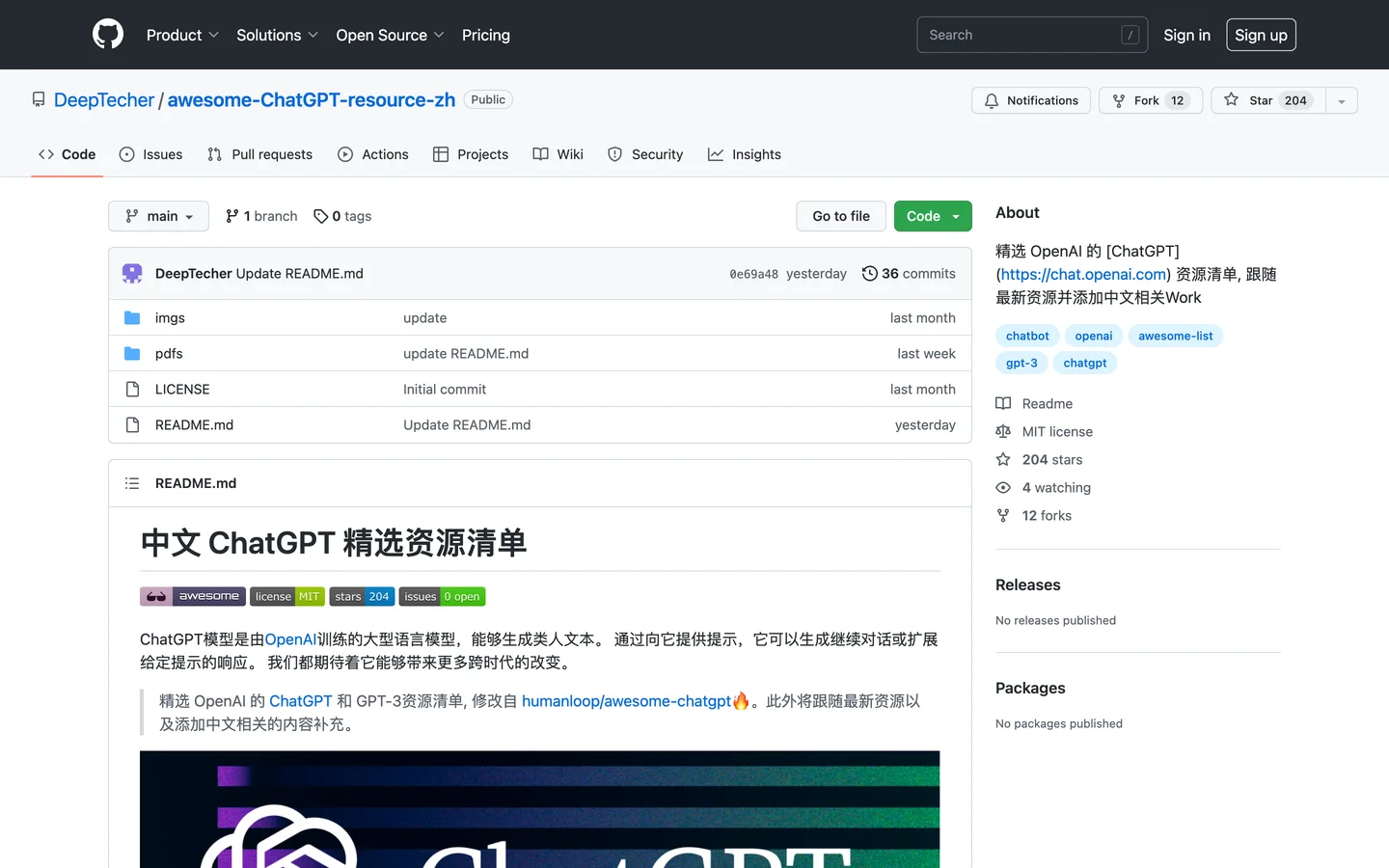Image resolution: width=1389 pixels, height=868 pixels.
Task: Toggle the README table of contents icon
Action: (x=132, y=483)
